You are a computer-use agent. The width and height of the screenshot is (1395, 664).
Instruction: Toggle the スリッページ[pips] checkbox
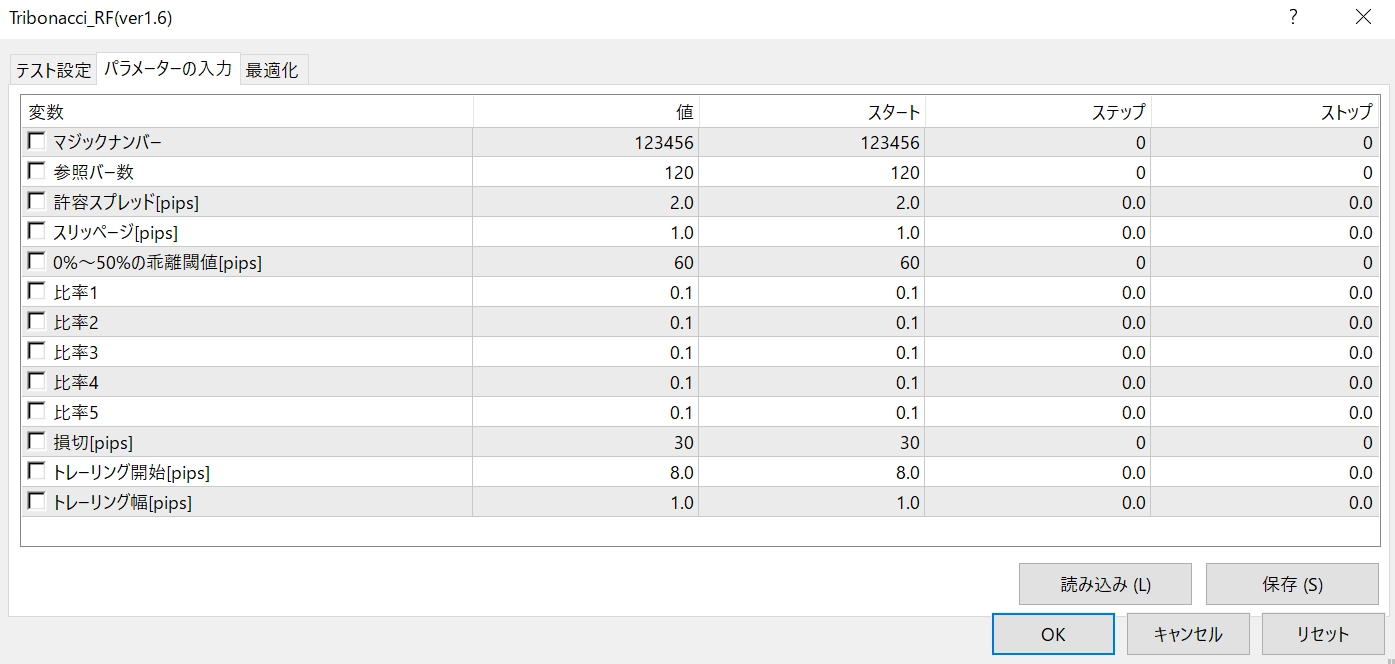pos(37,231)
